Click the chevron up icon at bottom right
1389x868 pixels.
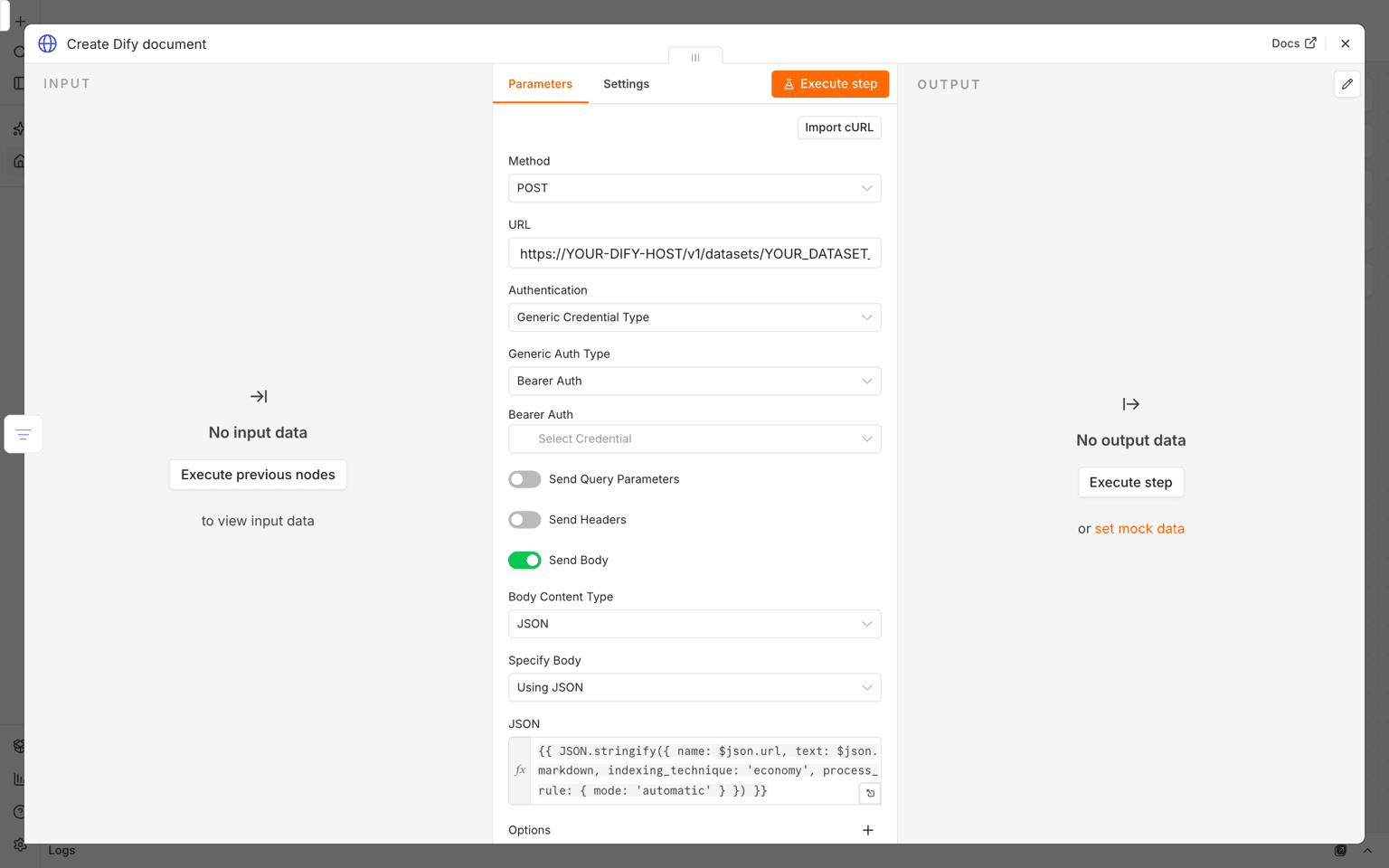point(1367,850)
